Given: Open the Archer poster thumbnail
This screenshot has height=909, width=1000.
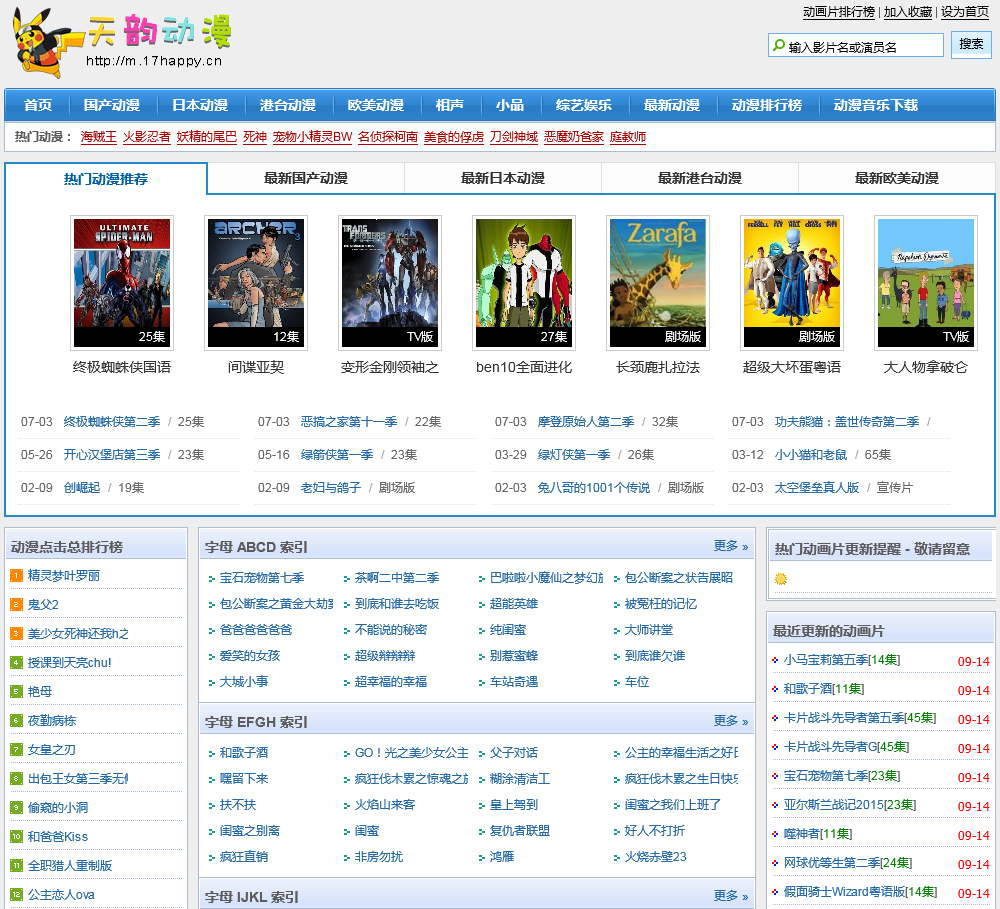Looking at the screenshot, I should click(x=256, y=283).
